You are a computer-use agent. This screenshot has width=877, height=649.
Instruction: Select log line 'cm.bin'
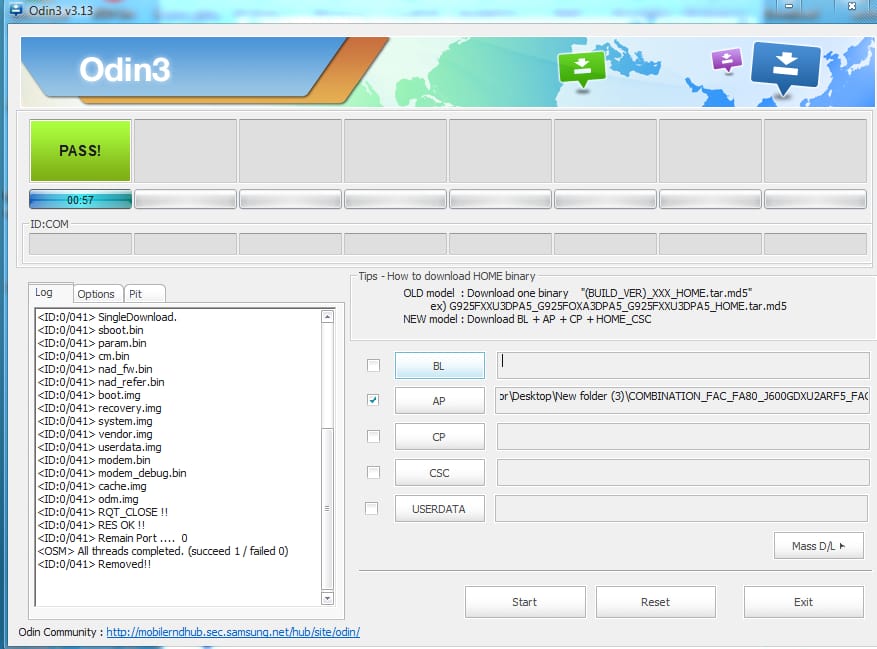83,356
